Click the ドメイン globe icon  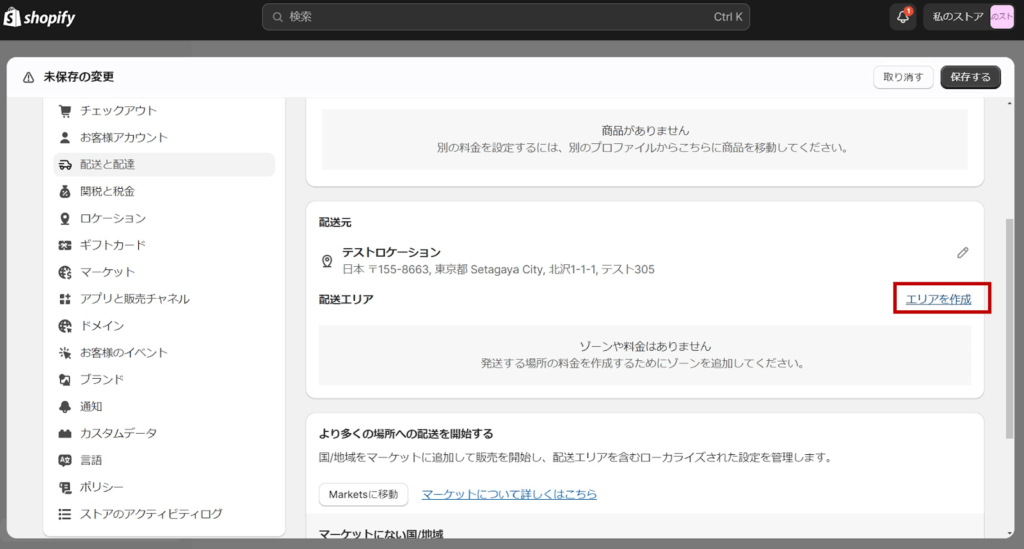[65, 326]
